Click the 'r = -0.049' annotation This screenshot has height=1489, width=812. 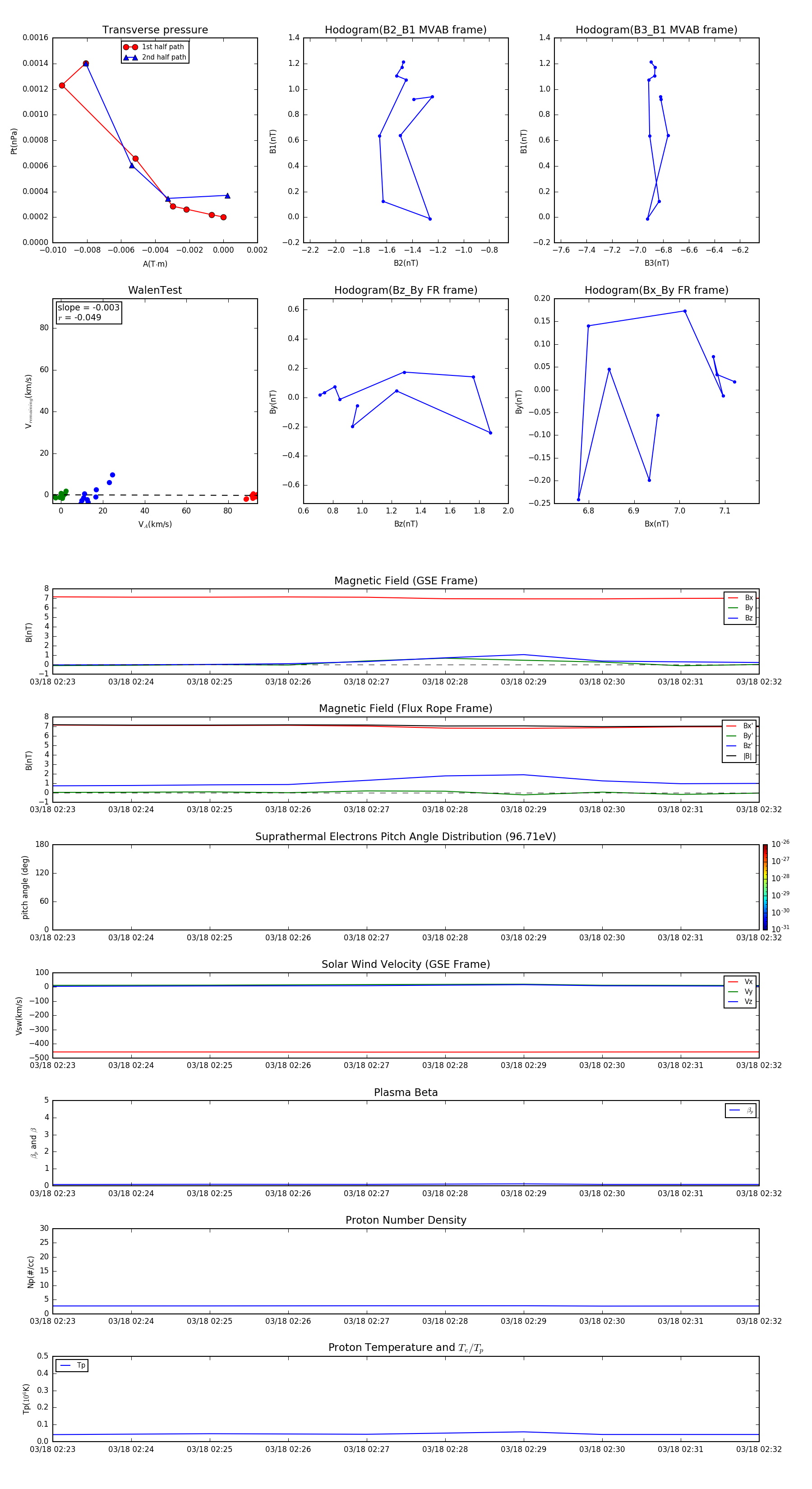80,317
